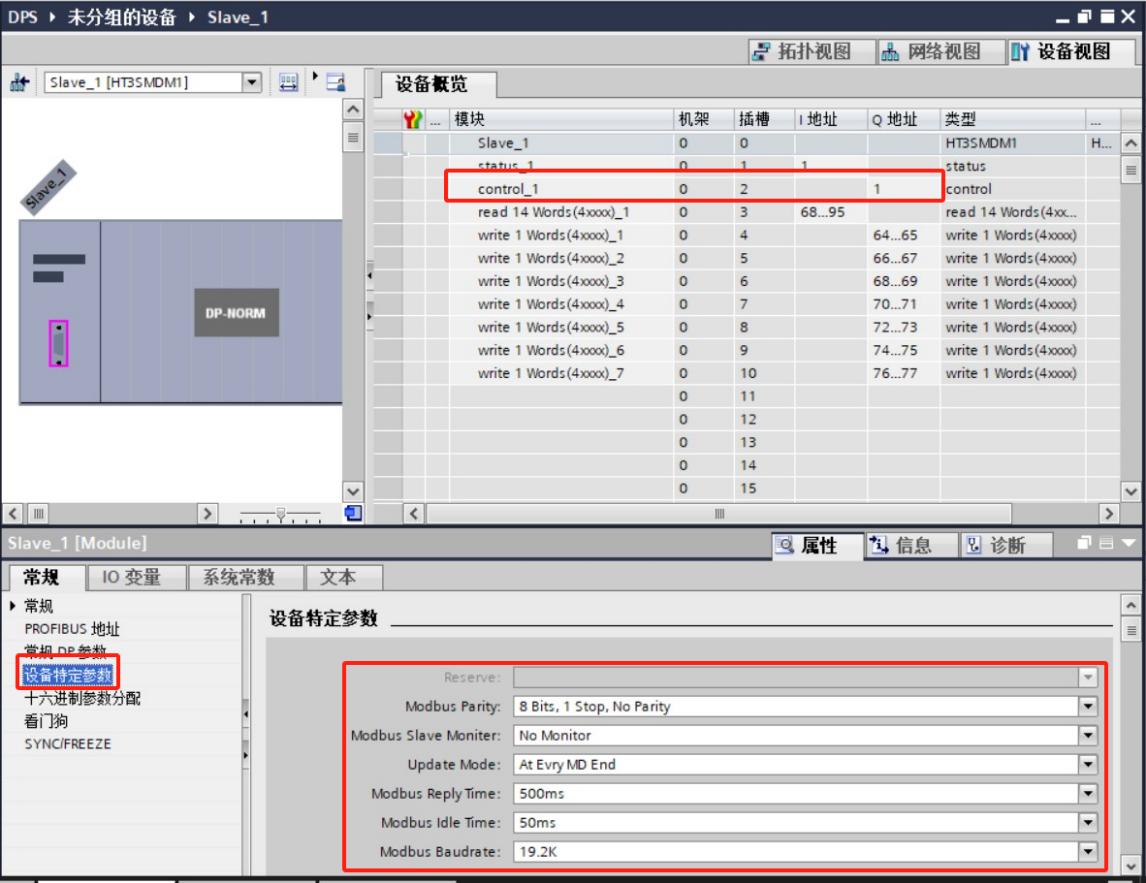Click ungrouped devices breadcrumb in title bar
Image resolution: width=1146 pixels, height=883 pixels.
(x=121, y=17)
